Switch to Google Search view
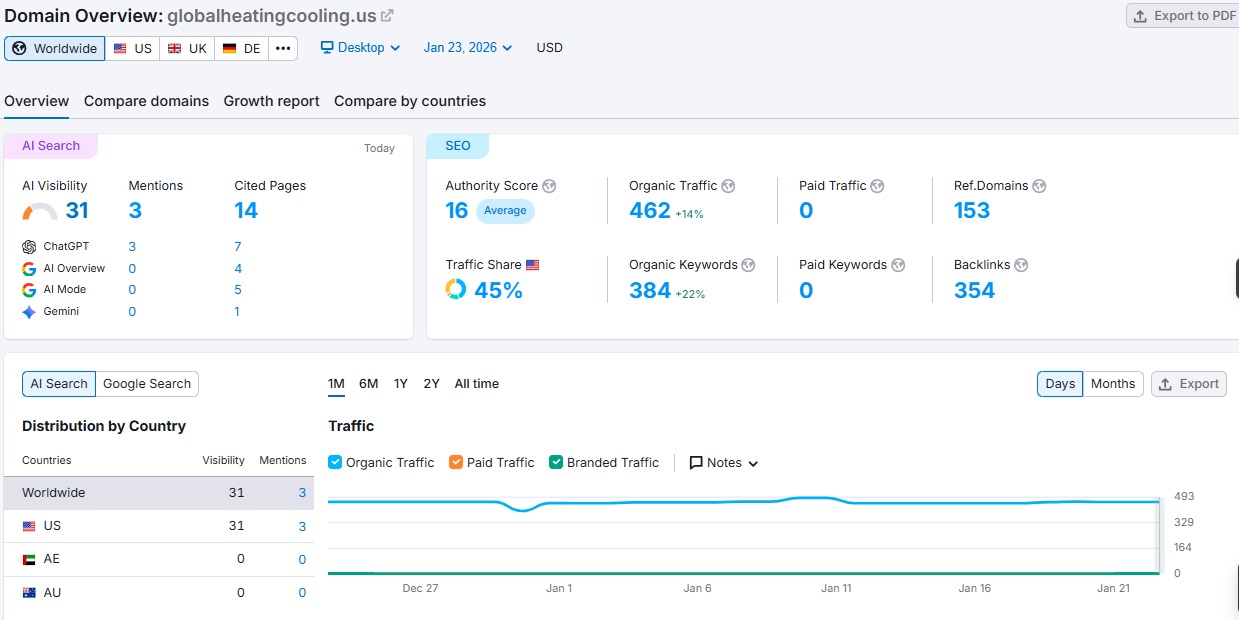 pos(146,383)
